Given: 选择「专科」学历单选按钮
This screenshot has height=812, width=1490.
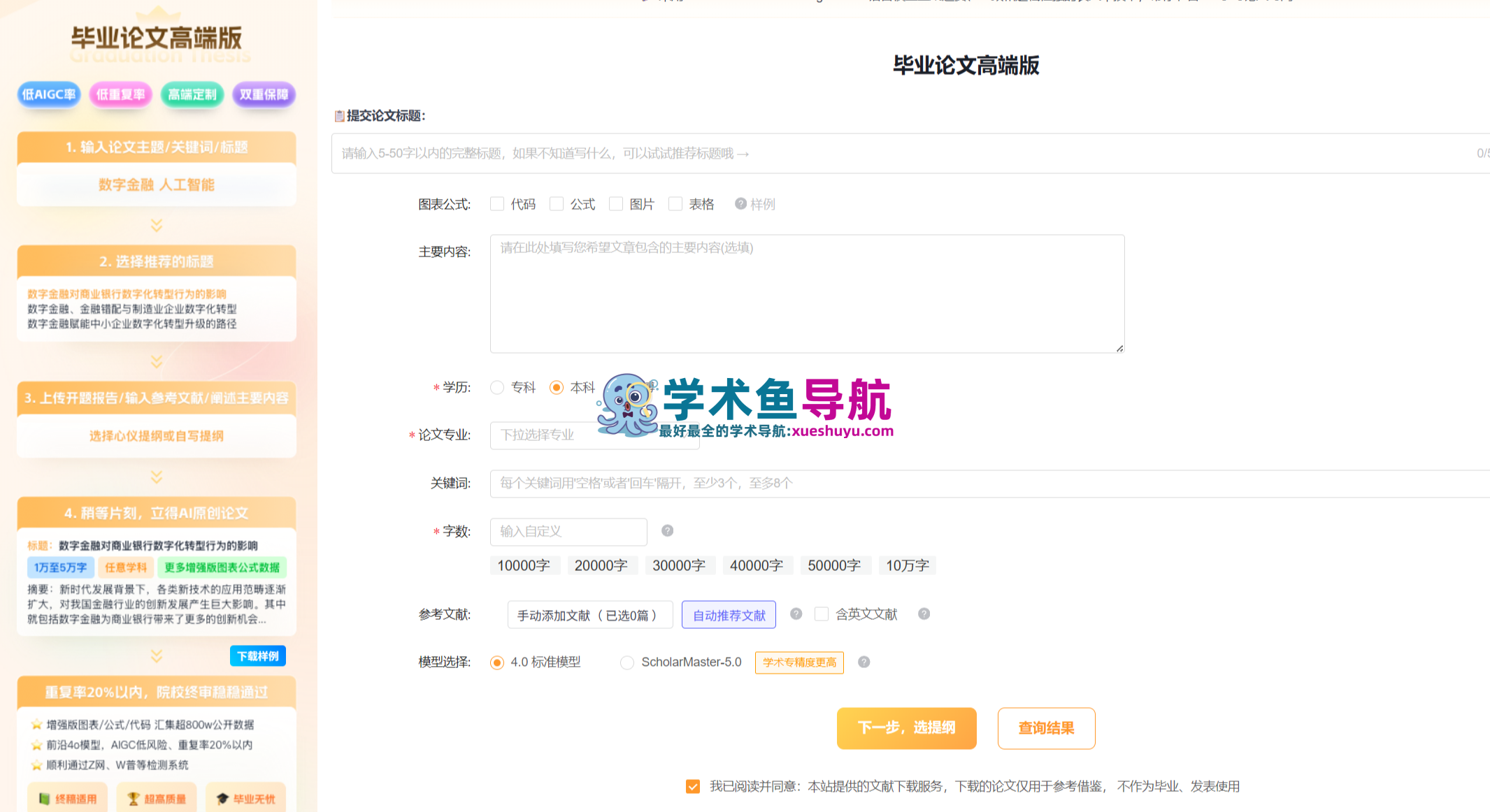Looking at the screenshot, I should pyautogui.click(x=497, y=387).
